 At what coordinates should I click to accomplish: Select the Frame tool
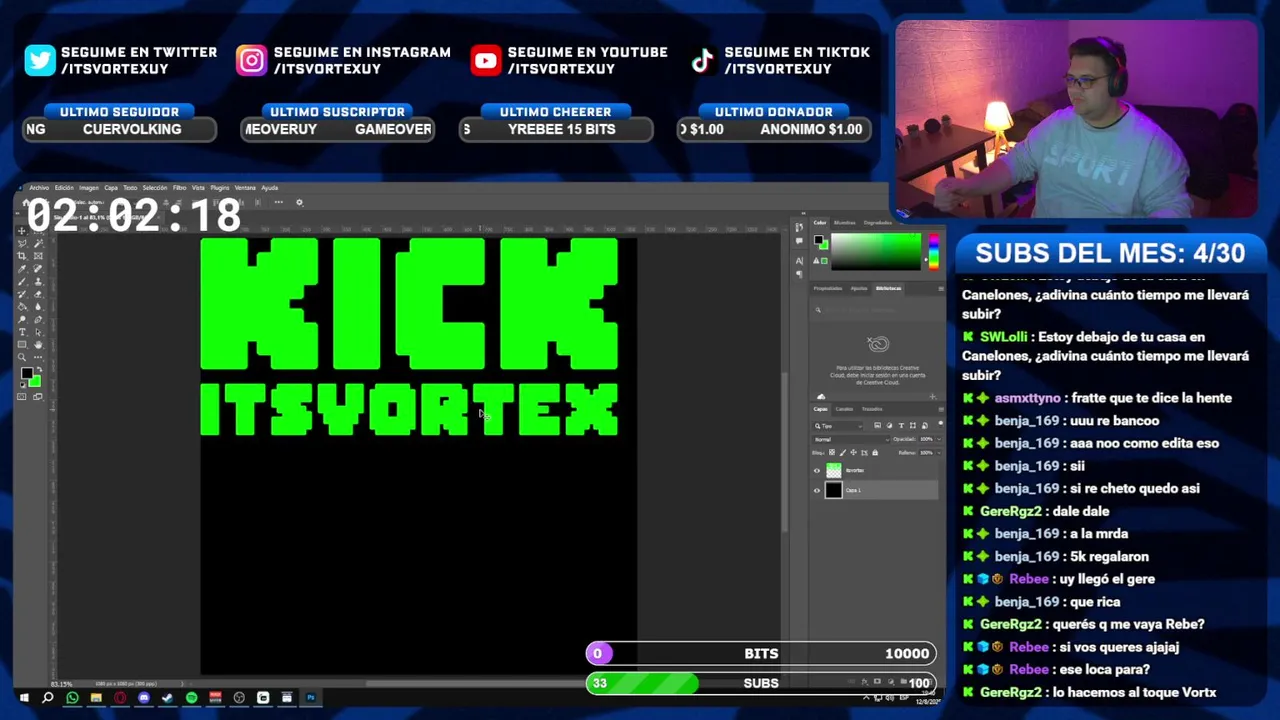(38, 256)
